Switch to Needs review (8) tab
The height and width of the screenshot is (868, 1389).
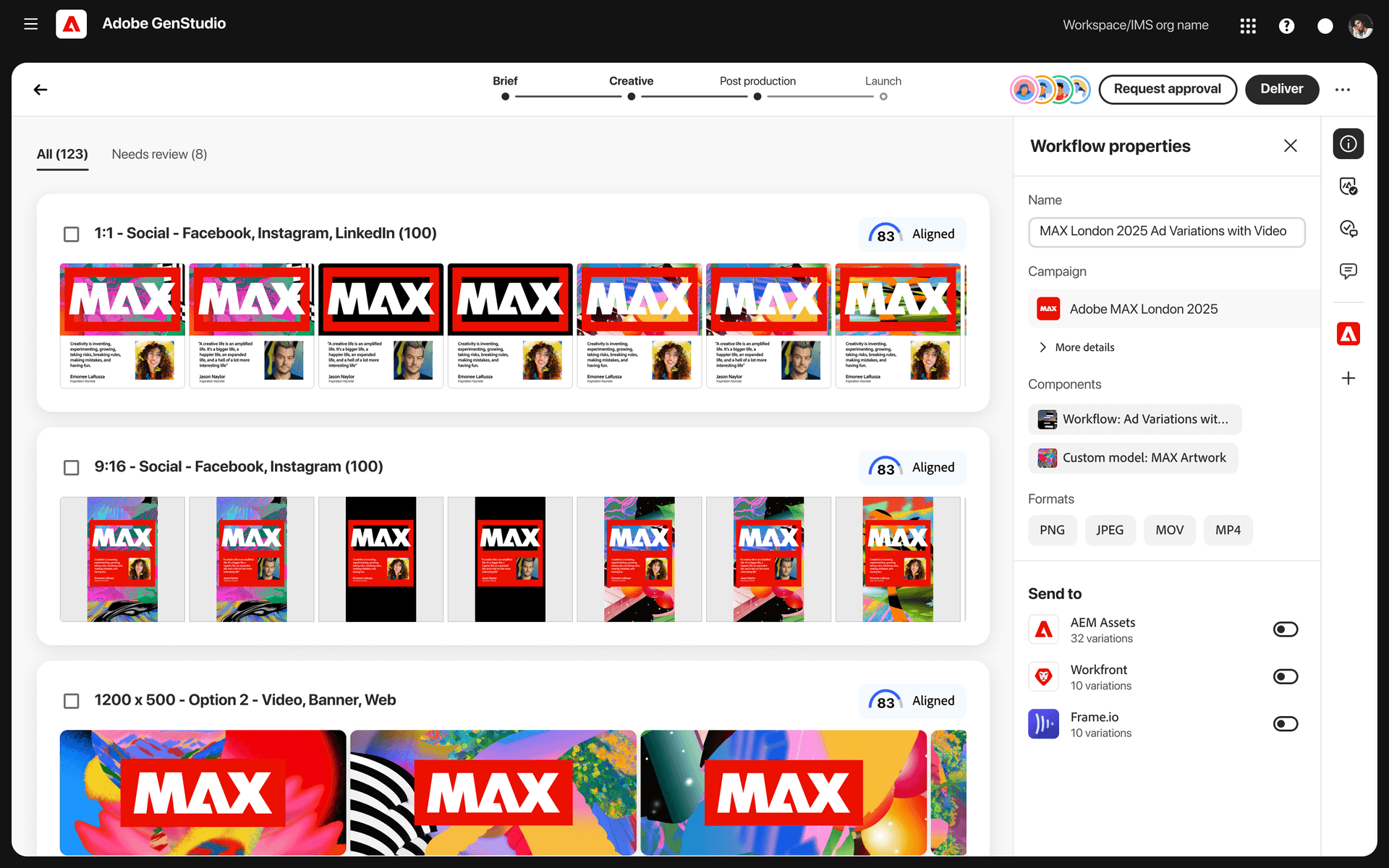tap(159, 154)
